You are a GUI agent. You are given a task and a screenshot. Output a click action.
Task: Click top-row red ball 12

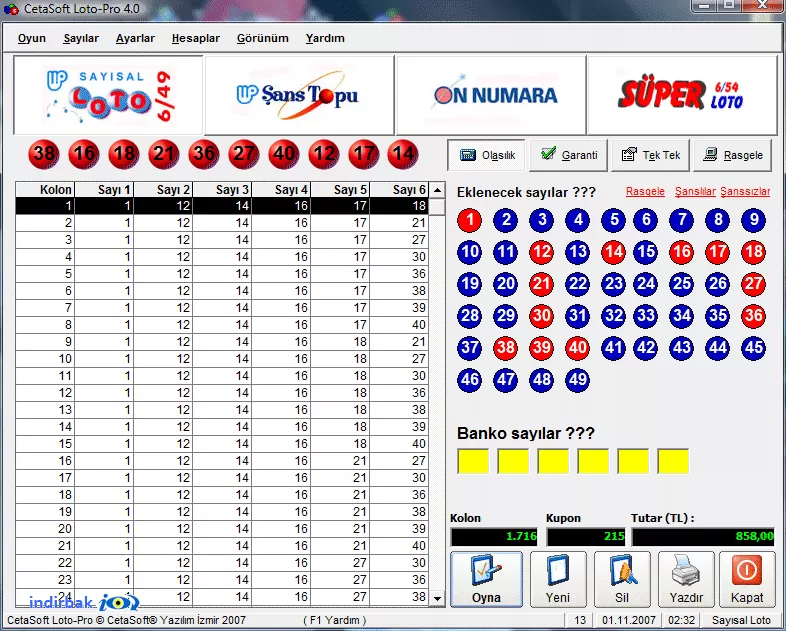(x=323, y=154)
